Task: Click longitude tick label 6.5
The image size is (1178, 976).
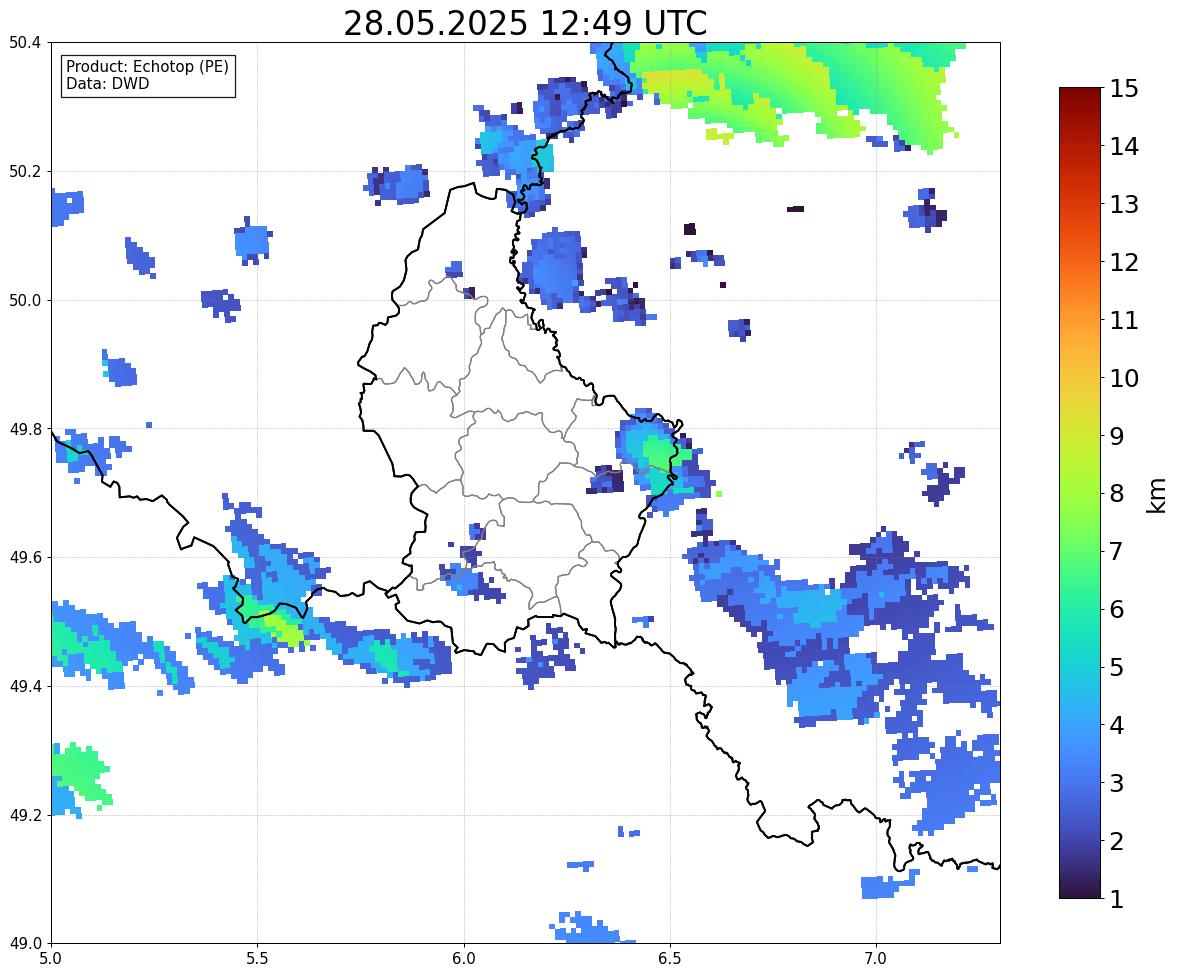Action: (x=670, y=958)
